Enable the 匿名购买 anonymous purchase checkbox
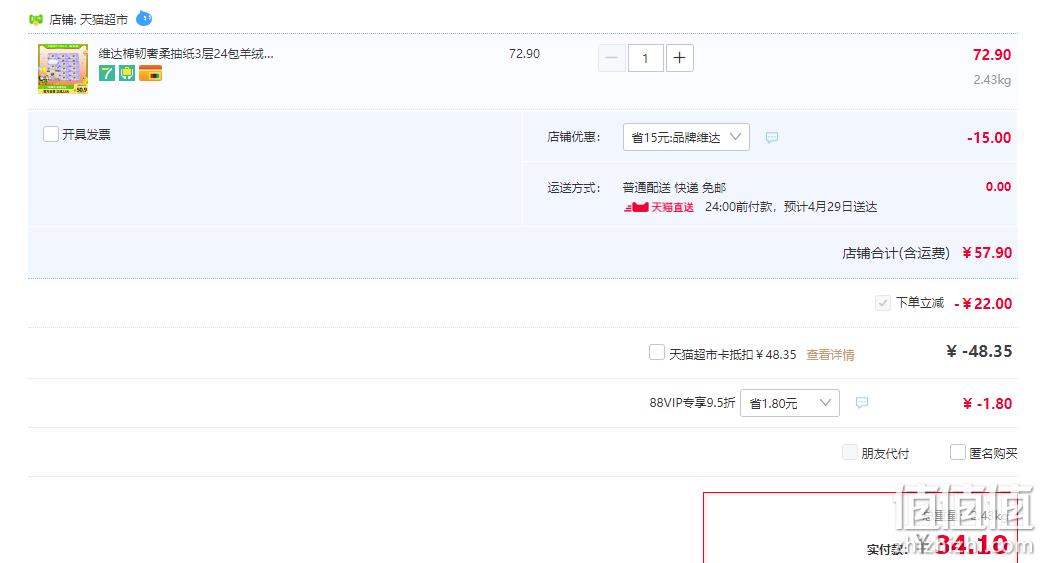 point(958,453)
